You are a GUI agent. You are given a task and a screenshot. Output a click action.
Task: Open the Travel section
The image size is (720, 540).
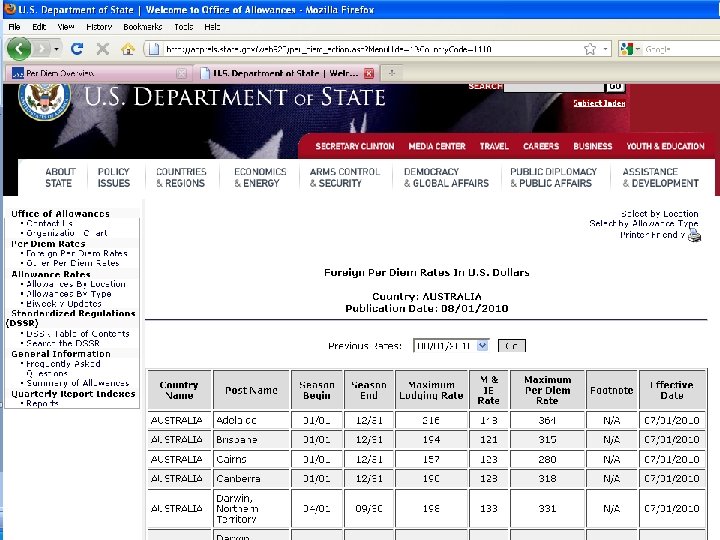pos(494,146)
